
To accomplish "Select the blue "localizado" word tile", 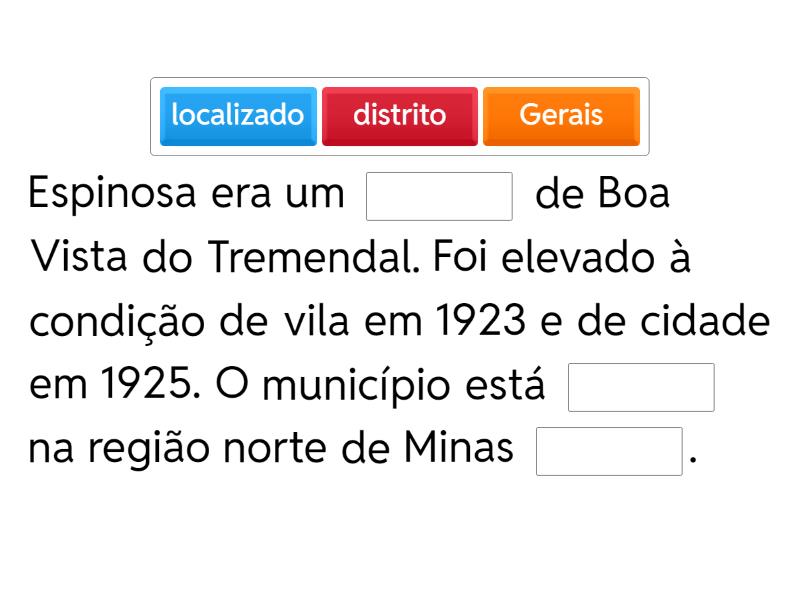I will 238,116.
